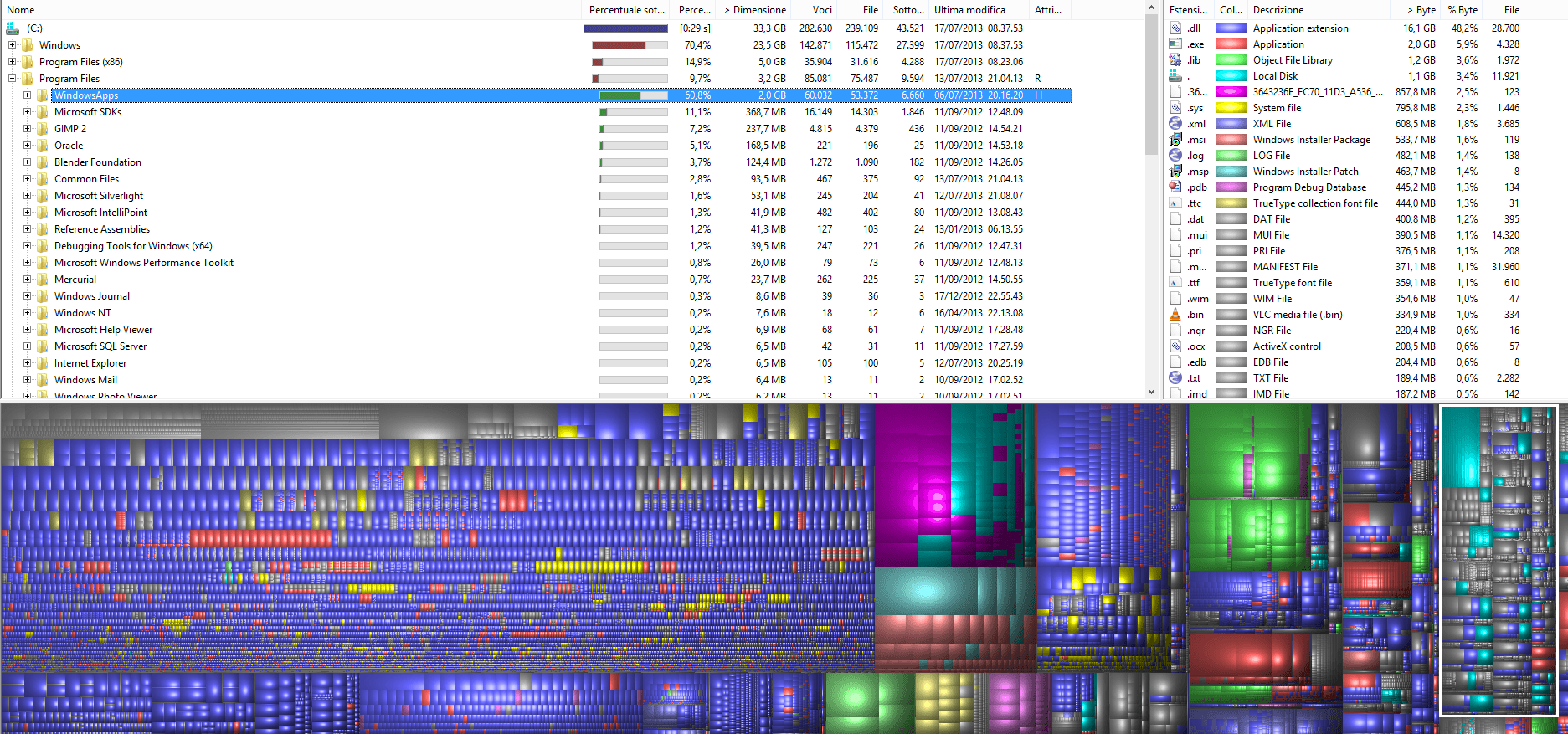Expand the Reference Assemblies node
The image size is (1568, 734).
pos(27,229)
